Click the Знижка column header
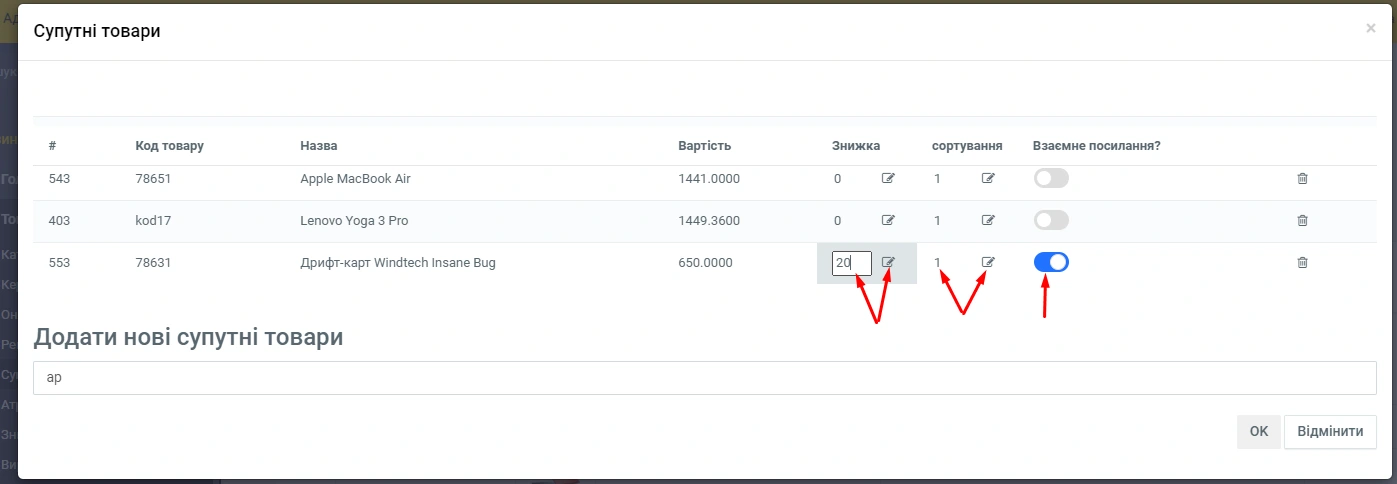This screenshot has height=484, width=1397. pyautogui.click(x=855, y=146)
